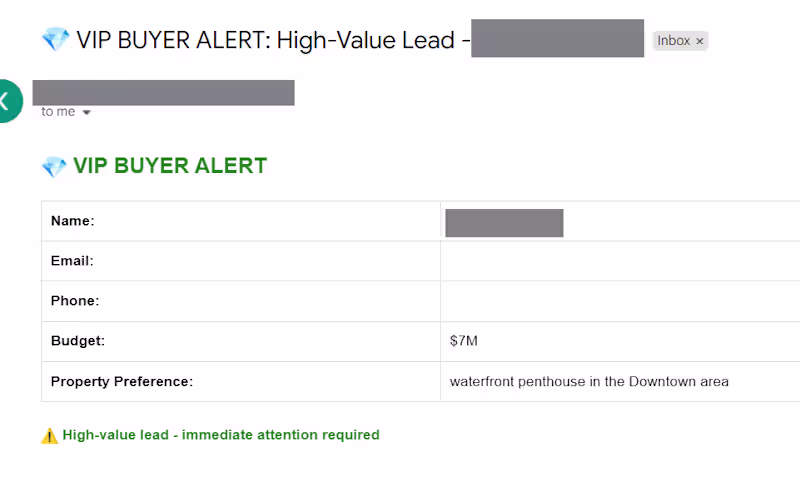The image size is (800, 482).
Task: Click the green sender avatar circle
Action: [x=6, y=100]
